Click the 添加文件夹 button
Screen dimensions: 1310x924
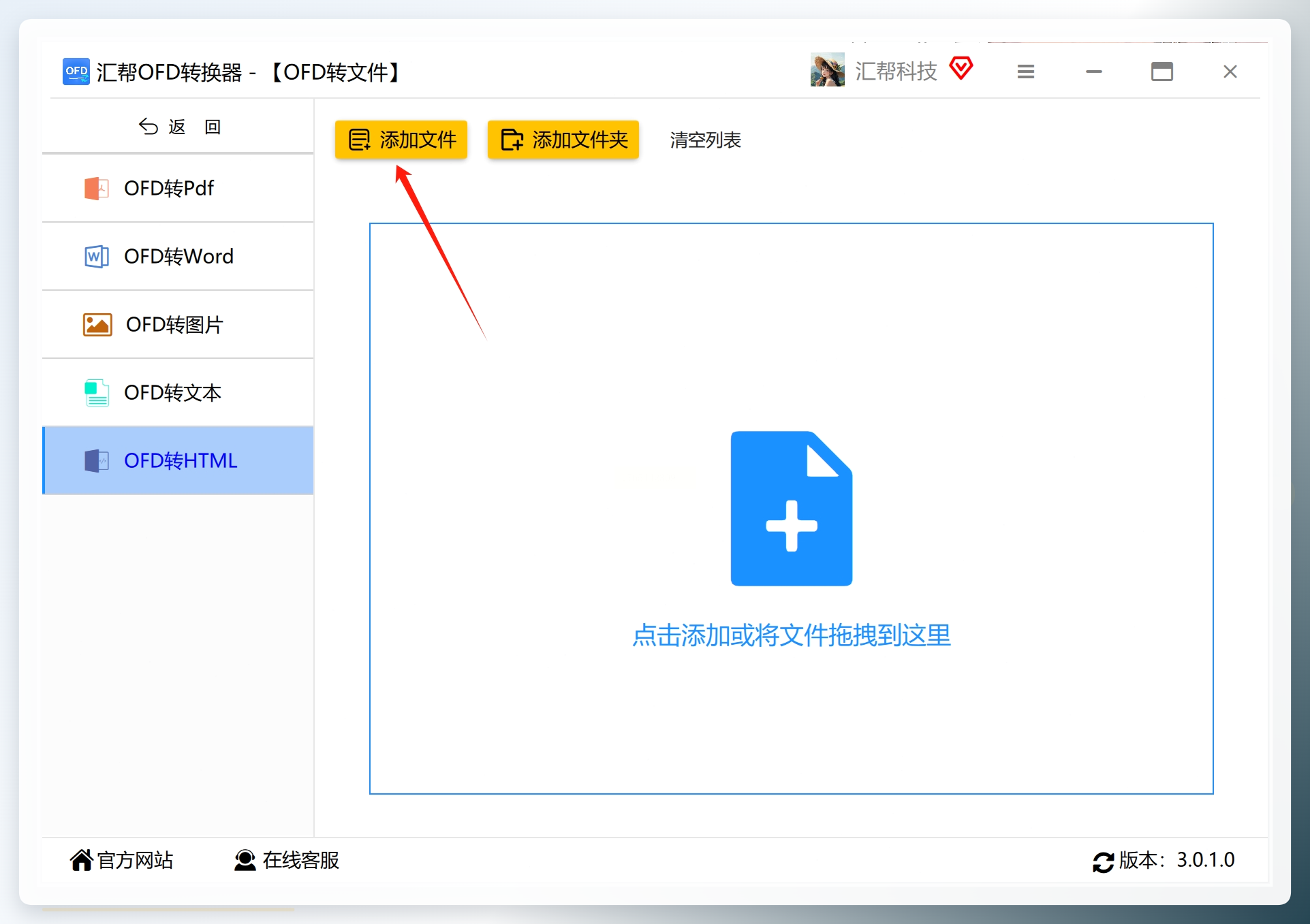tap(563, 140)
